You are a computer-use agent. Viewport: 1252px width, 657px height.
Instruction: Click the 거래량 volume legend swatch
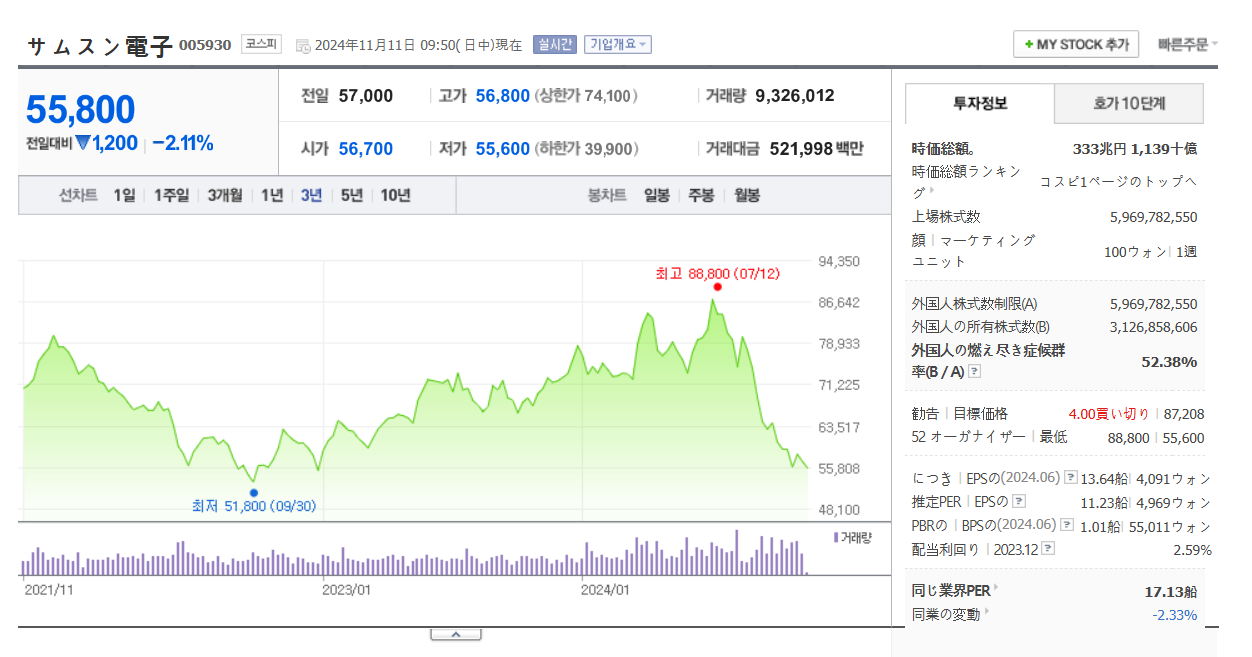pos(836,537)
